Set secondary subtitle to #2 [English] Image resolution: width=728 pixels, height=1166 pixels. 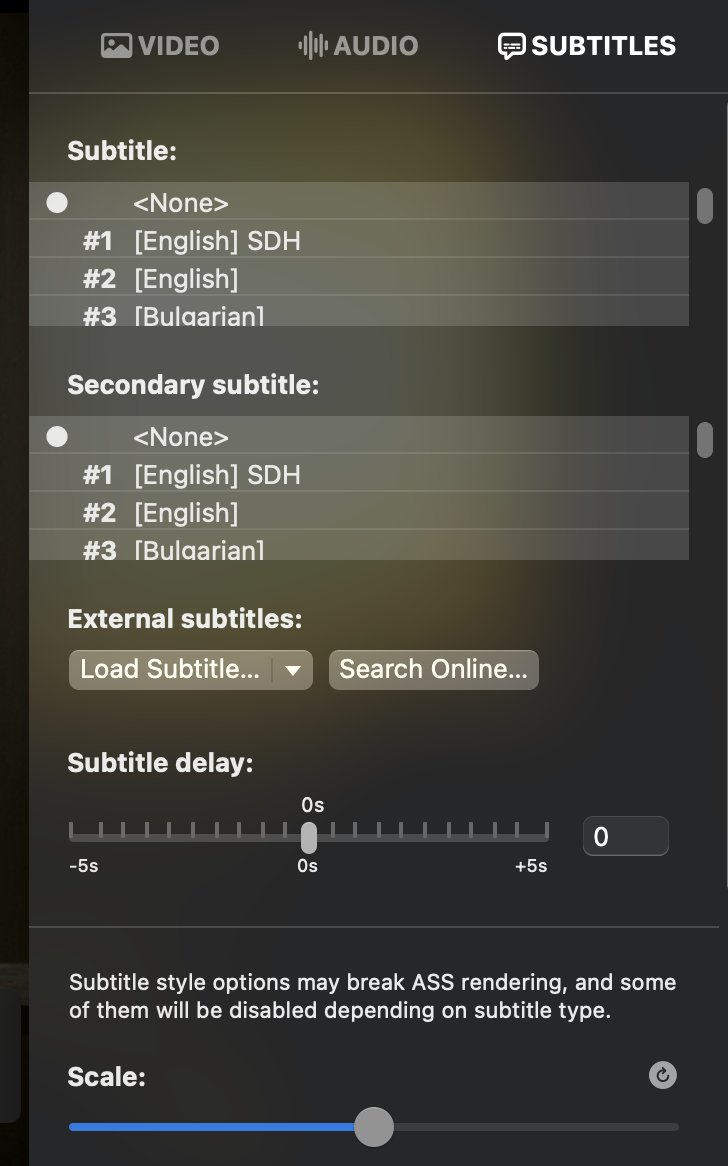point(358,512)
